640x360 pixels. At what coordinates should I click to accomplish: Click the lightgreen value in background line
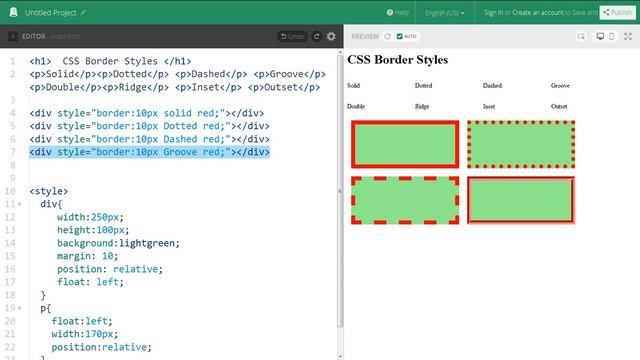(x=147, y=243)
